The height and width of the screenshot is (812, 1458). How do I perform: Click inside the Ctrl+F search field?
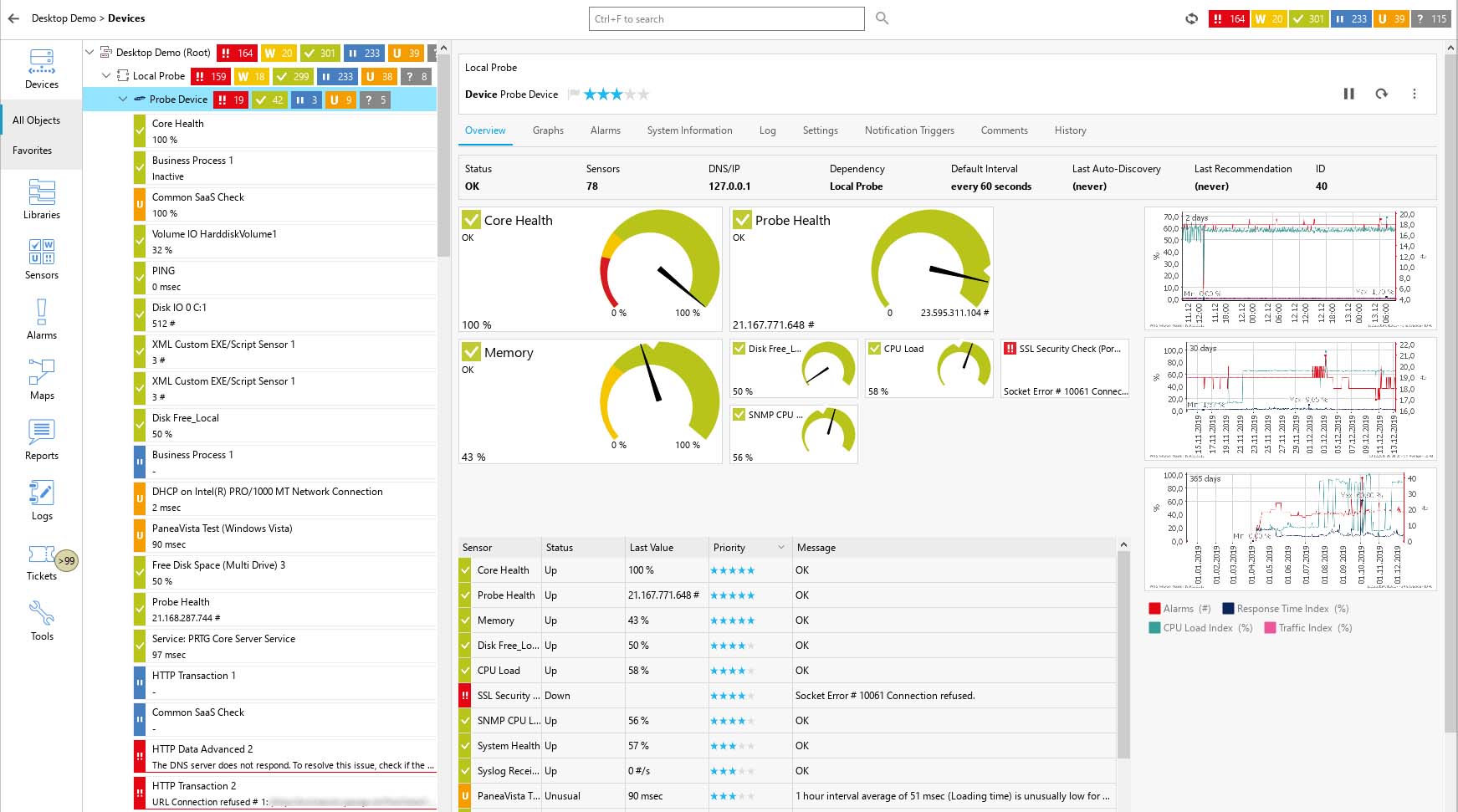click(726, 18)
